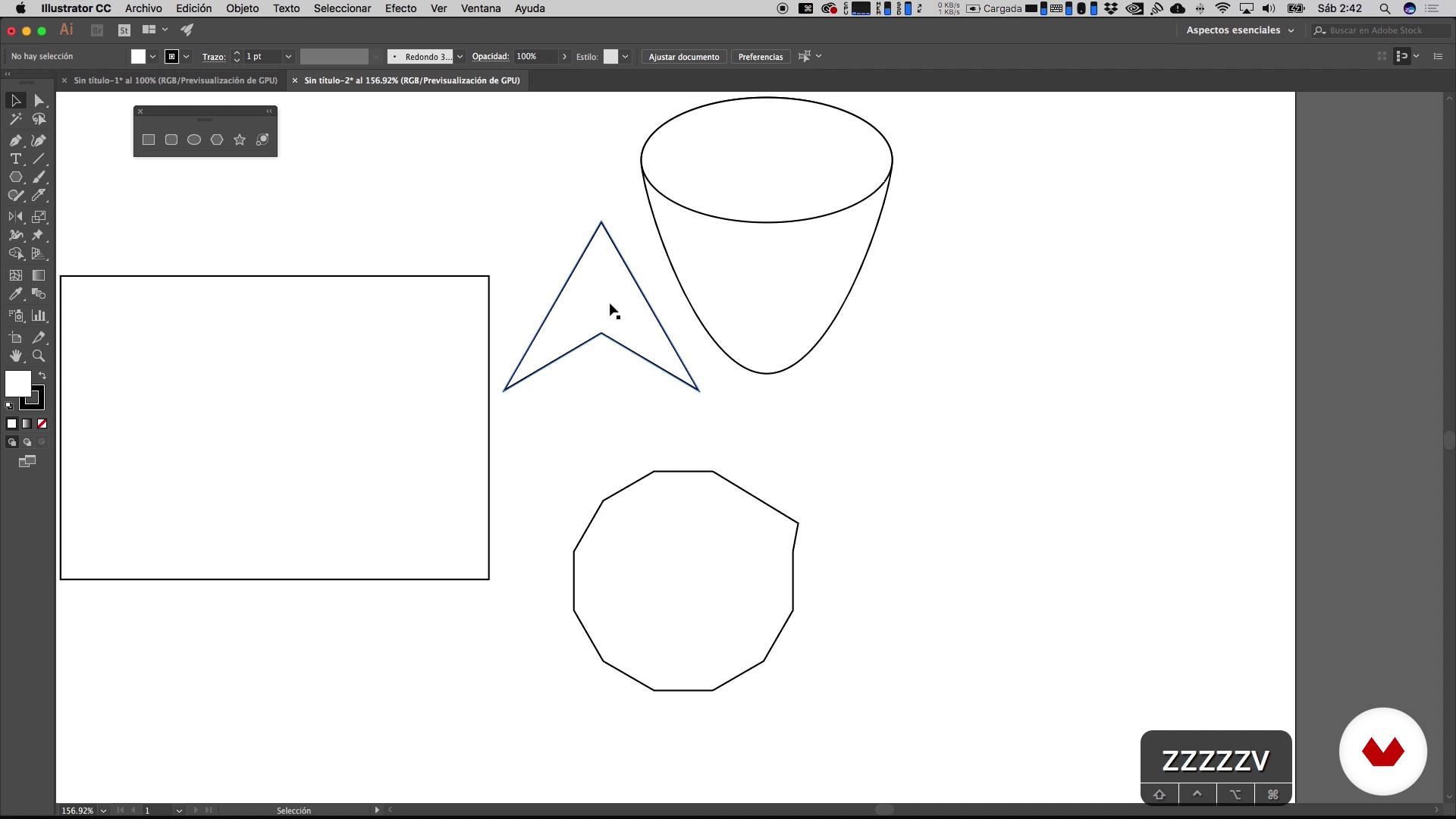Screen dimensions: 1456x819
Task: Swap fill and stroke colors
Action: click(42, 375)
